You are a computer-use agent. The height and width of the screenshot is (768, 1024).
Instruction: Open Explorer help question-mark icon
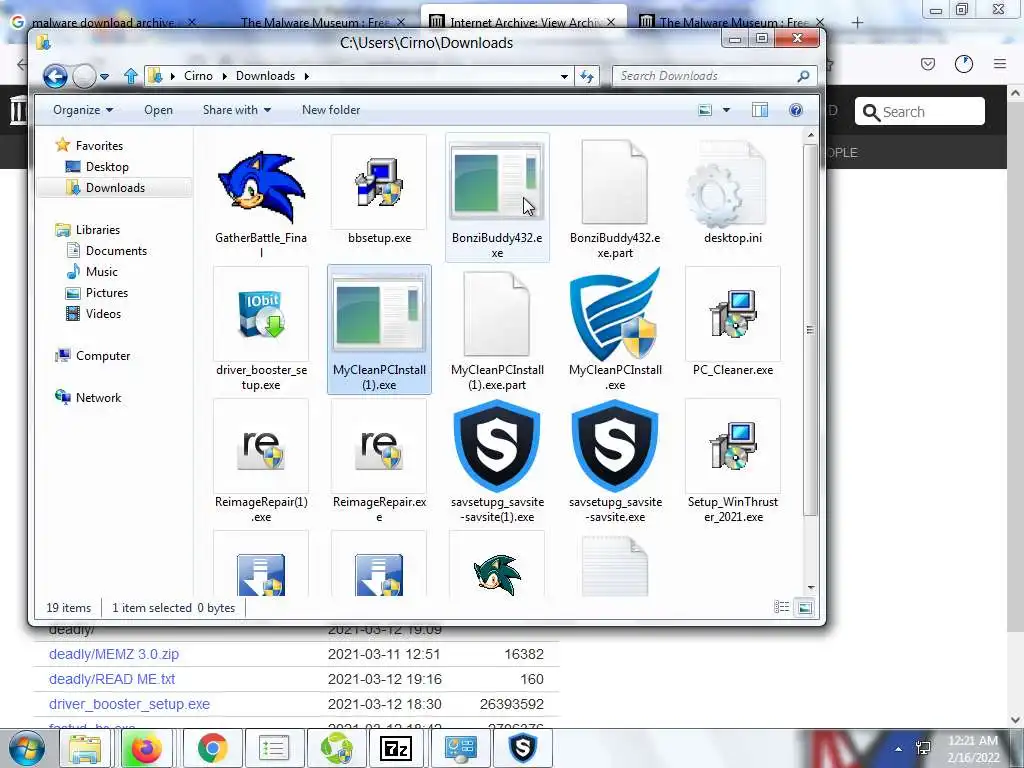(x=795, y=110)
